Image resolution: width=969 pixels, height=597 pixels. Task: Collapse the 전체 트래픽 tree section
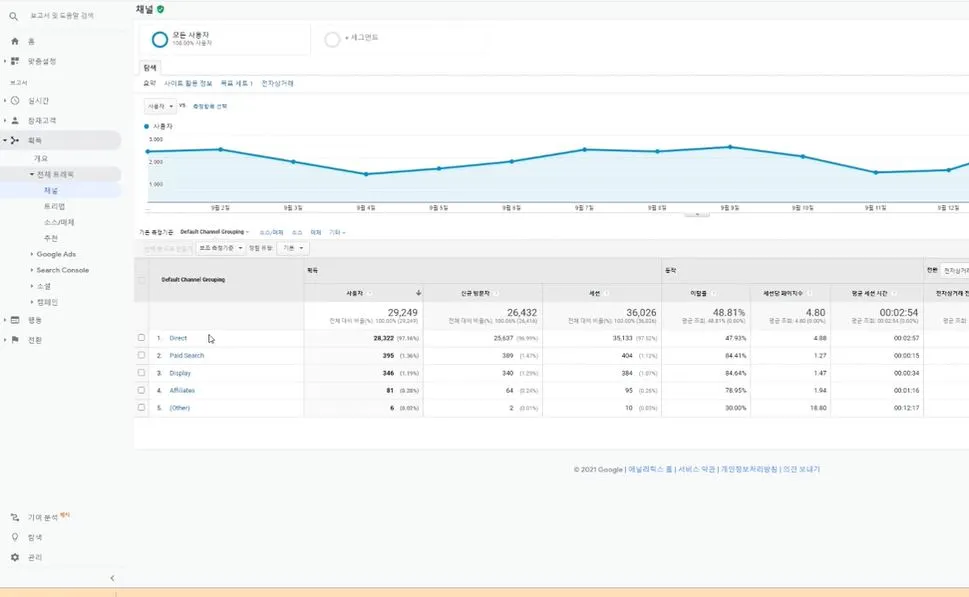coord(32,174)
